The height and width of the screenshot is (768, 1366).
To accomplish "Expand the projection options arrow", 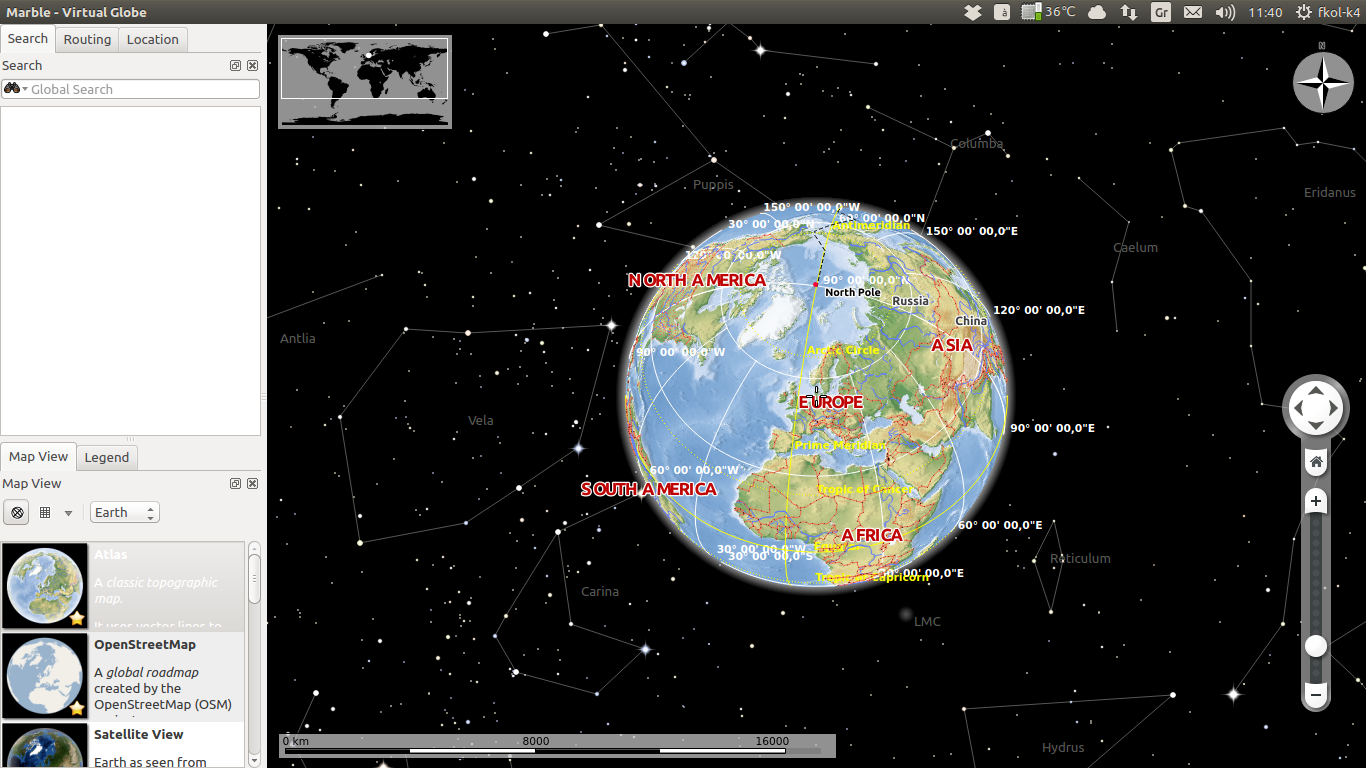I will [x=68, y=513].
